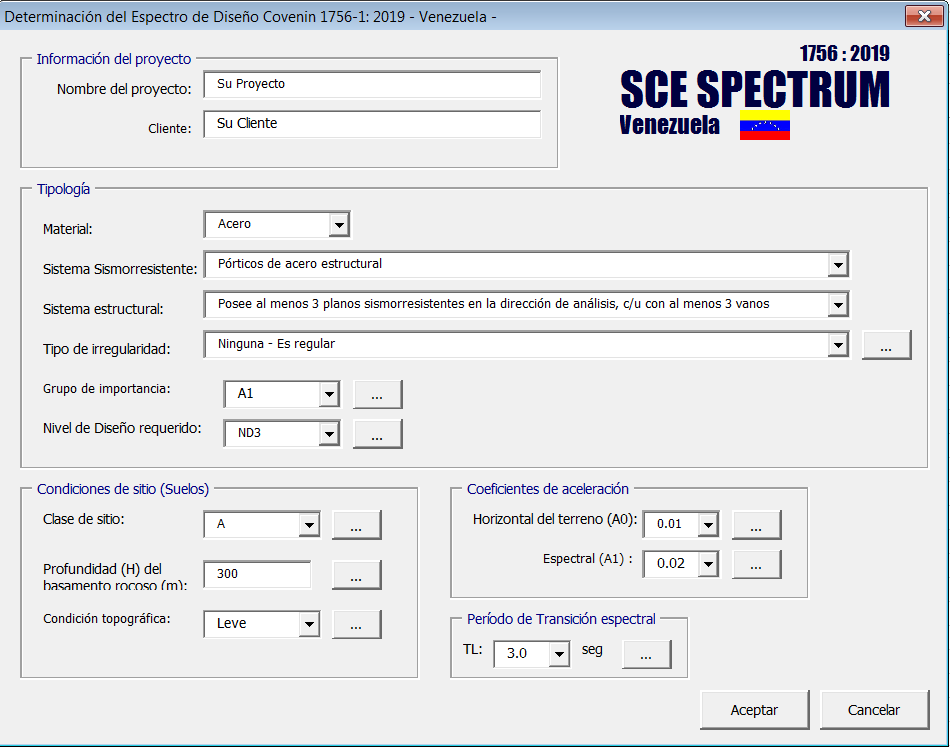This screenshot has width=950, height=747.
Task: Click the Tipología group heading
Action: [64, 189]
